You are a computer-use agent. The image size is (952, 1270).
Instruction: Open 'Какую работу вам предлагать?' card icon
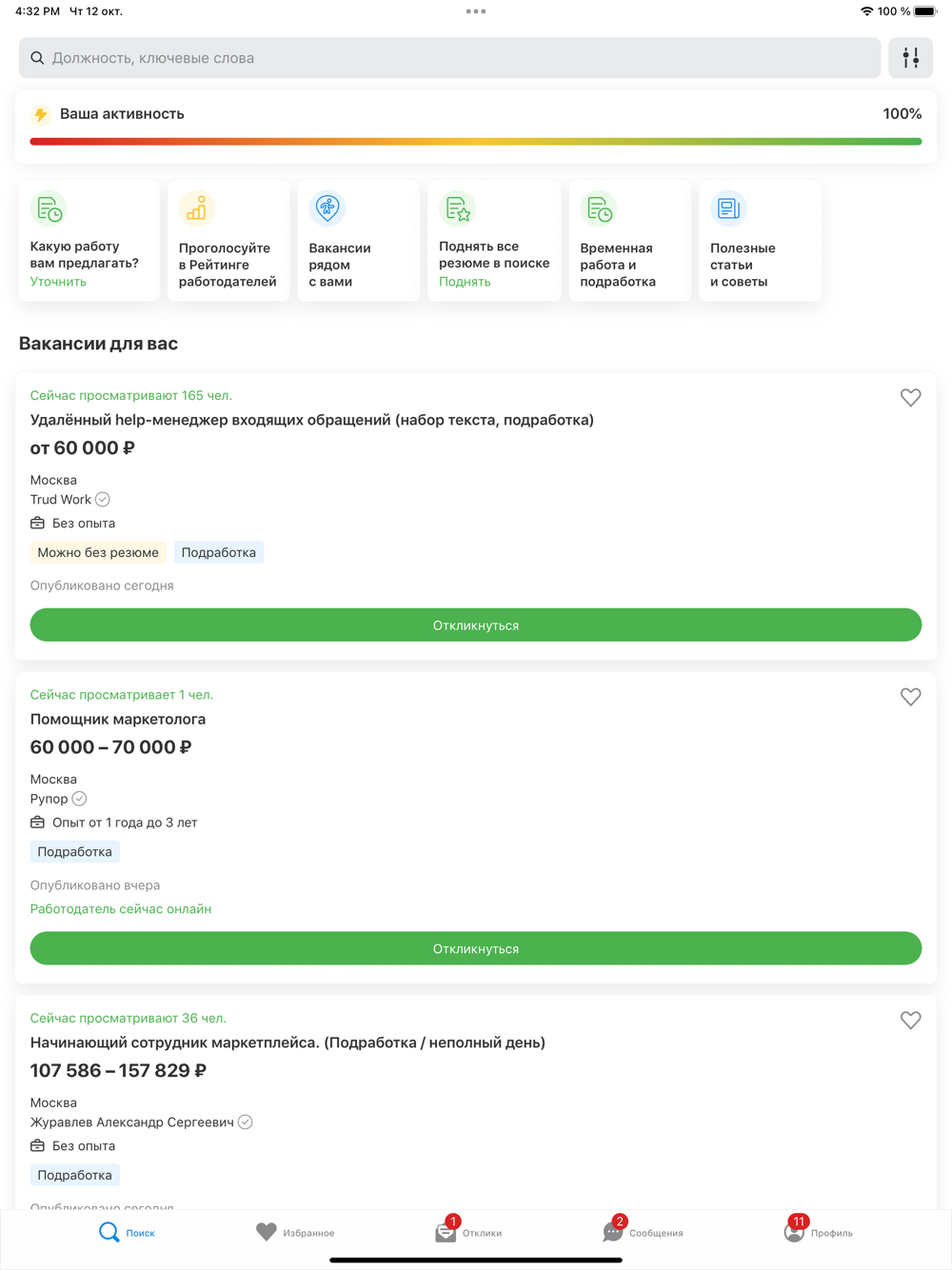click(x=50, y=208)
